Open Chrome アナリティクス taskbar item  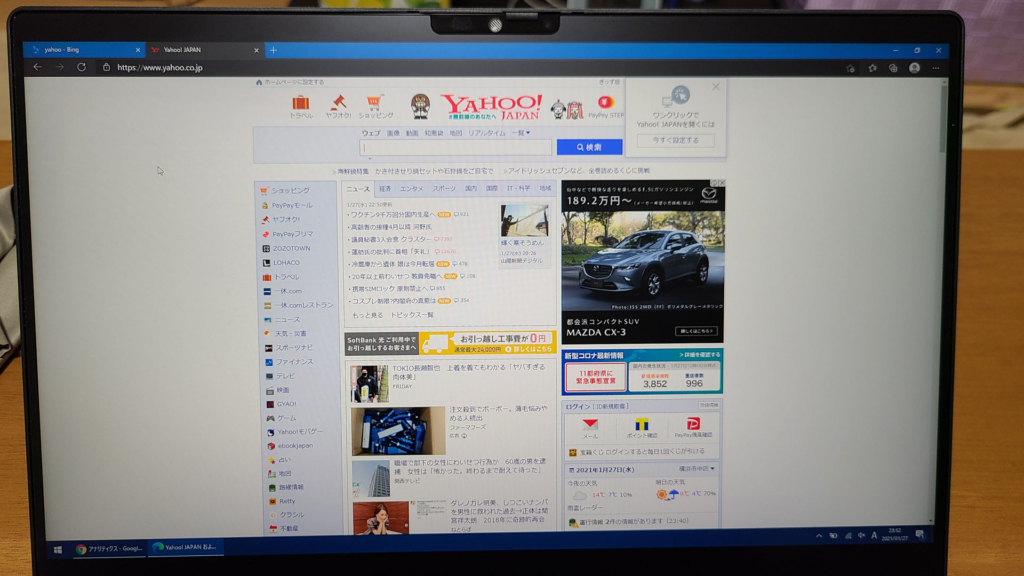click(109, 549)
